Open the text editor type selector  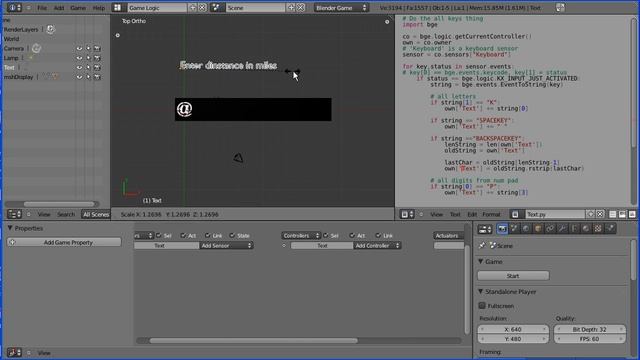(407, 214)
